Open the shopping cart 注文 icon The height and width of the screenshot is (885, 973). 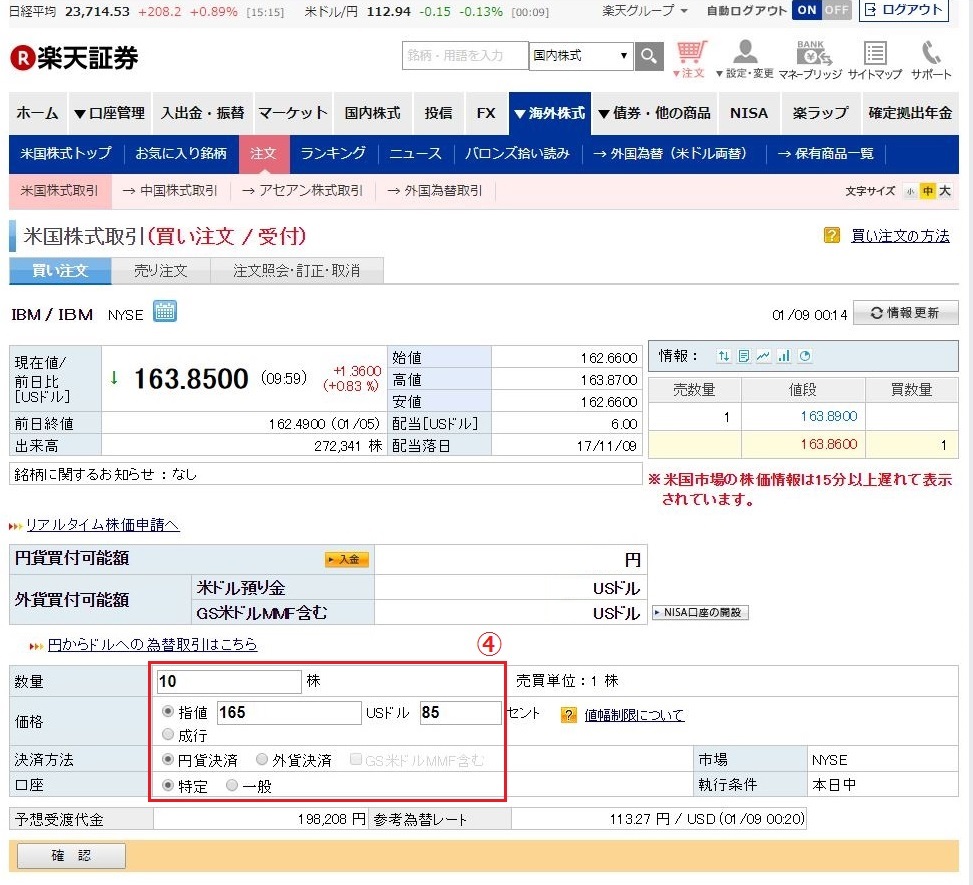689,59
